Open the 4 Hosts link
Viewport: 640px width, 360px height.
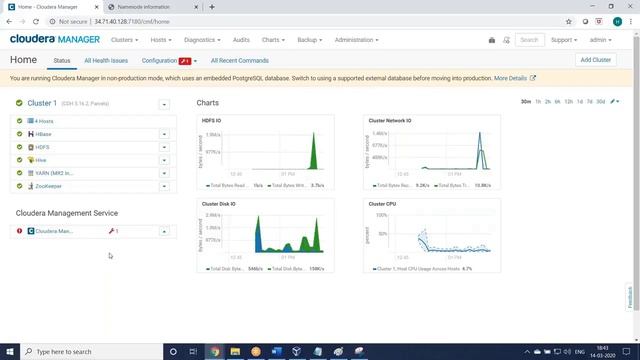point(44,121)
